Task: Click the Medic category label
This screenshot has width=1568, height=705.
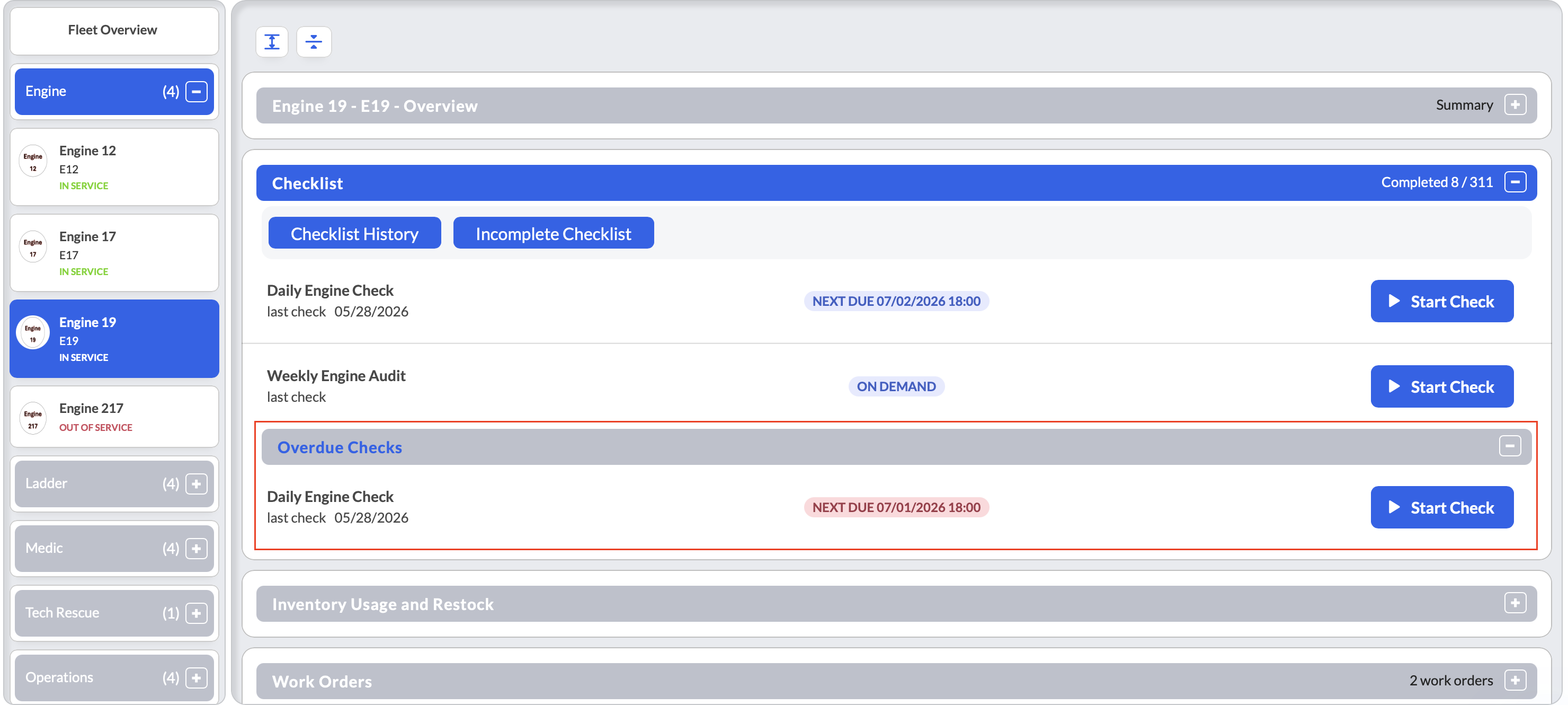Action: 44,549
